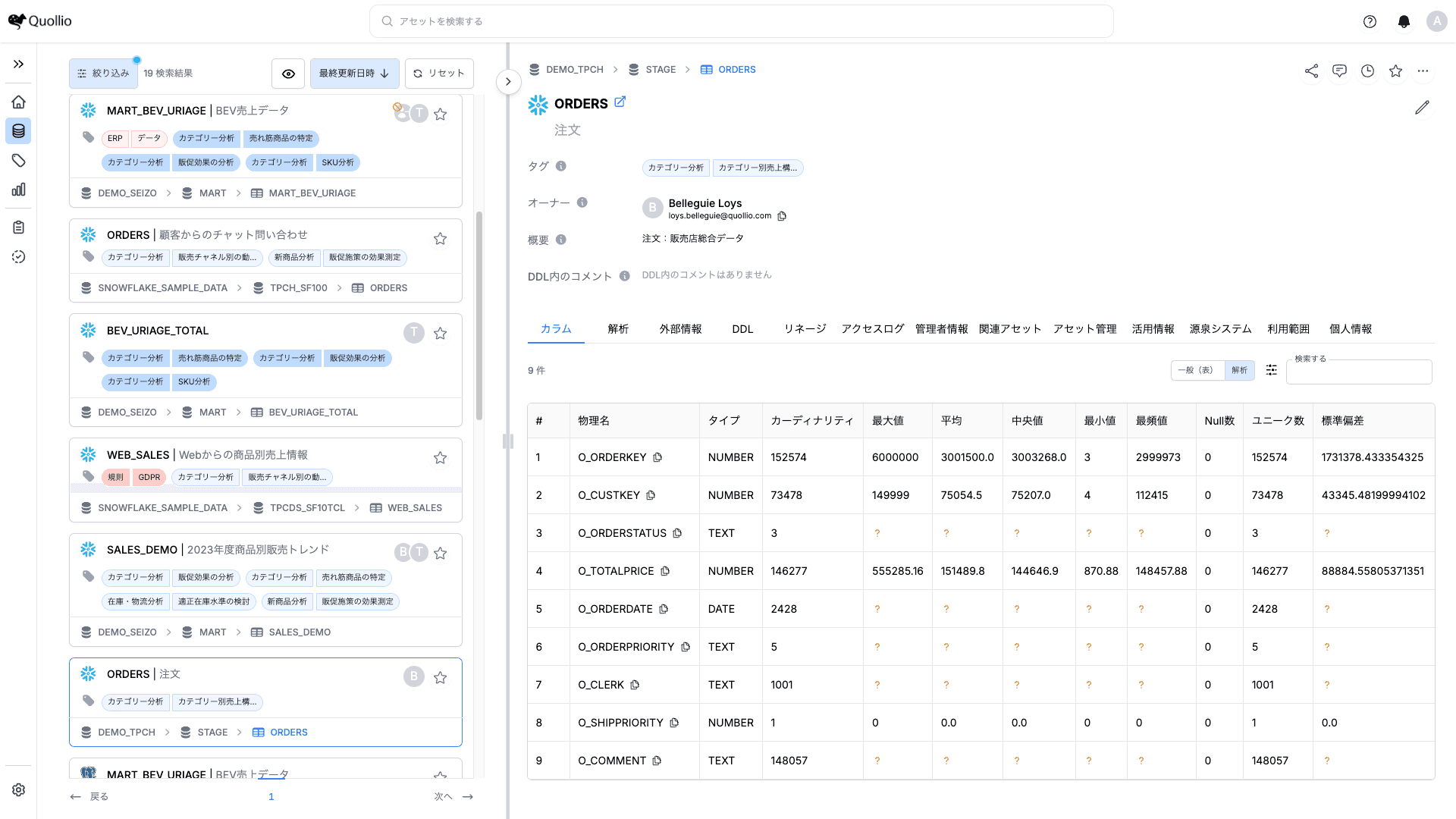Click the pencil edit icon for ORDERS
1456x819 pixels.
[x=1422, y=108]
